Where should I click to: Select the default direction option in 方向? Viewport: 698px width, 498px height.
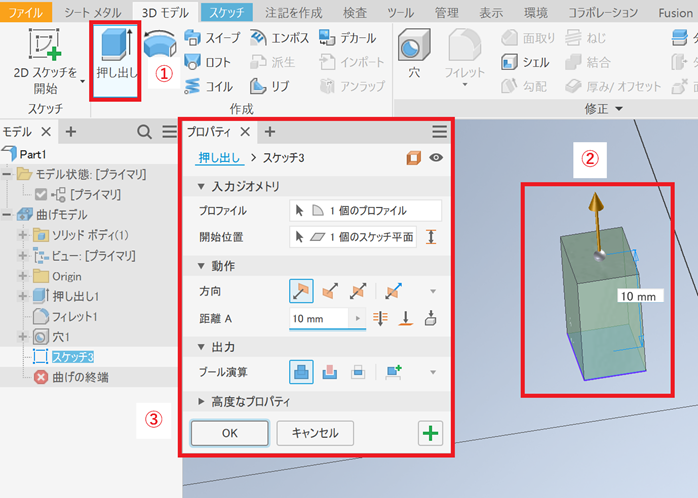pos(301,291)
